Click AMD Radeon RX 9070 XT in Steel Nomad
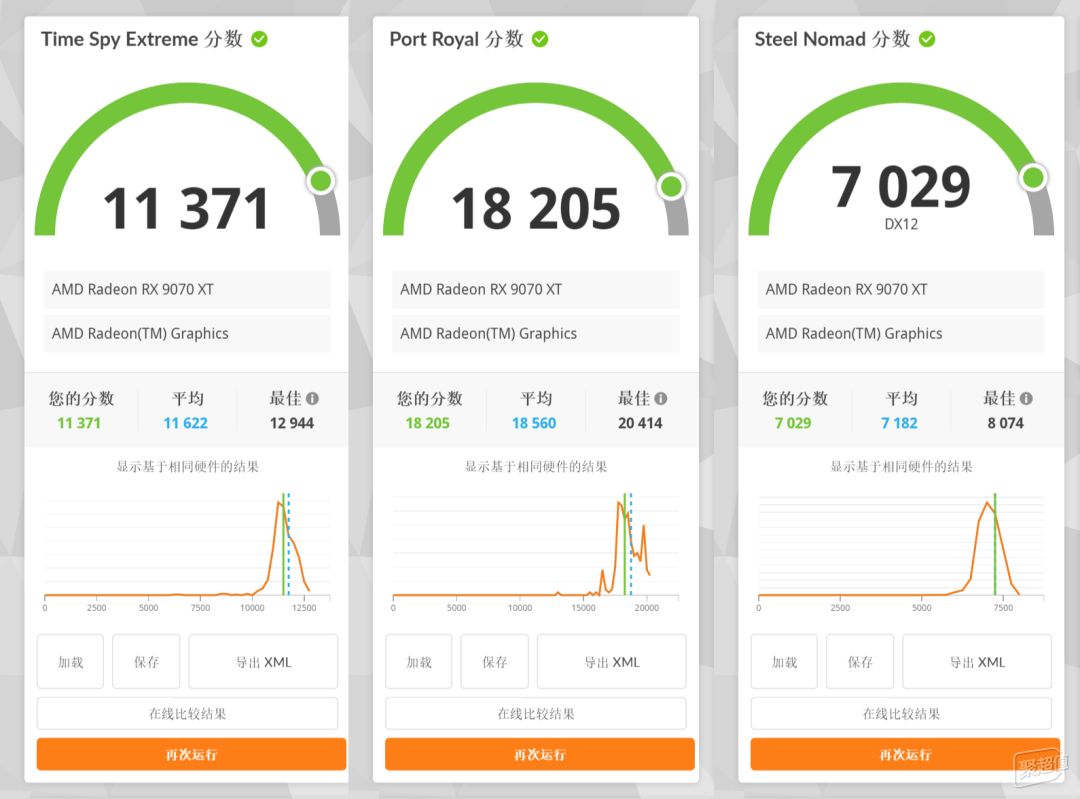Viewport: 1080px width, 799px height. pos(901,289)
